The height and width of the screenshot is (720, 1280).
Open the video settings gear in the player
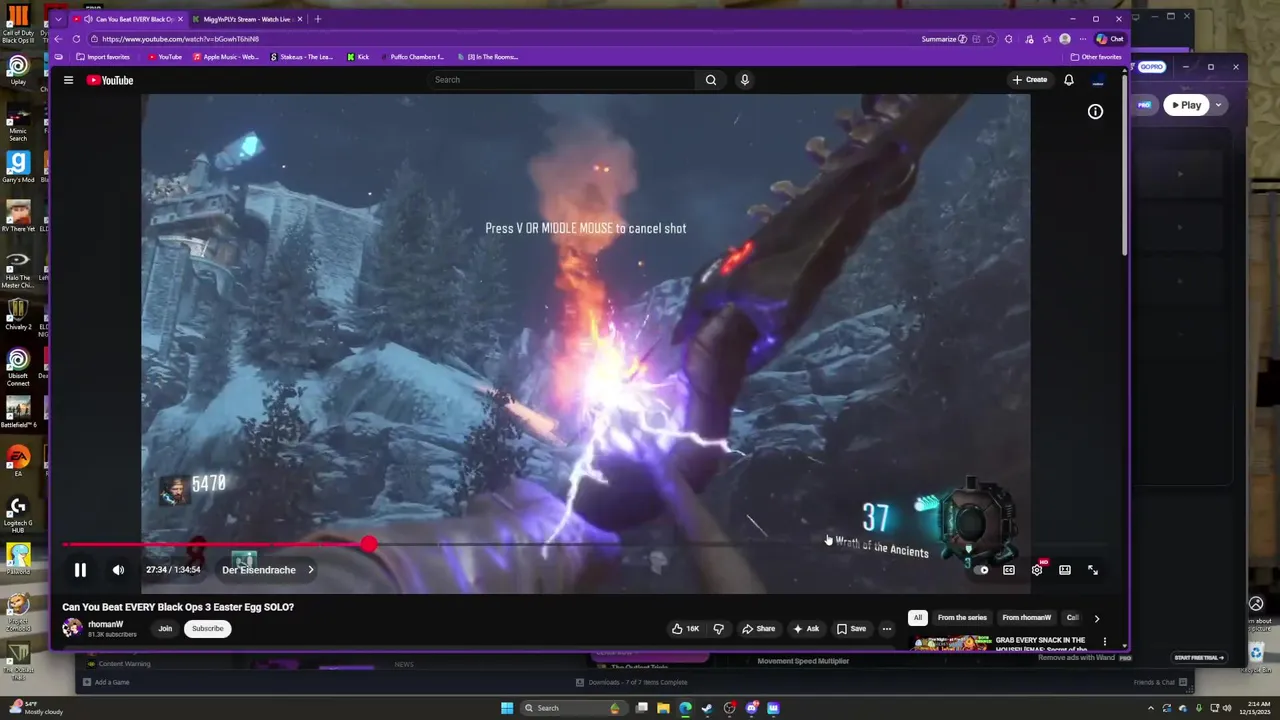(x=1037, y=570)
